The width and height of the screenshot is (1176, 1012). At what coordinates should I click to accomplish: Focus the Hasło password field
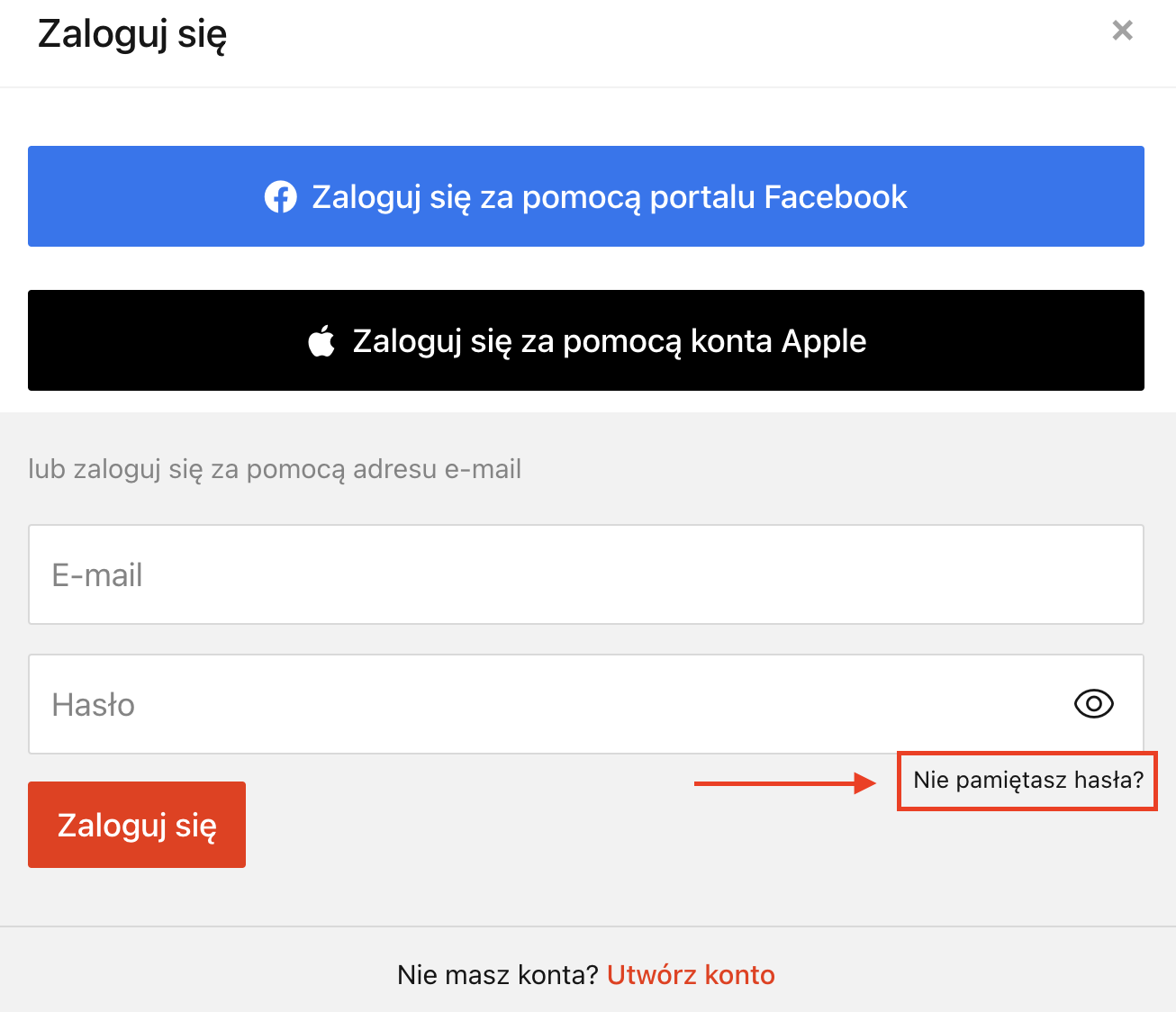586,704
